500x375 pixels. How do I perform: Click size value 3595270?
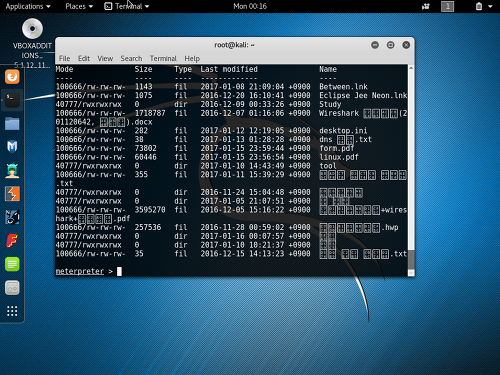pyautogui.click(x=150, y=210)
